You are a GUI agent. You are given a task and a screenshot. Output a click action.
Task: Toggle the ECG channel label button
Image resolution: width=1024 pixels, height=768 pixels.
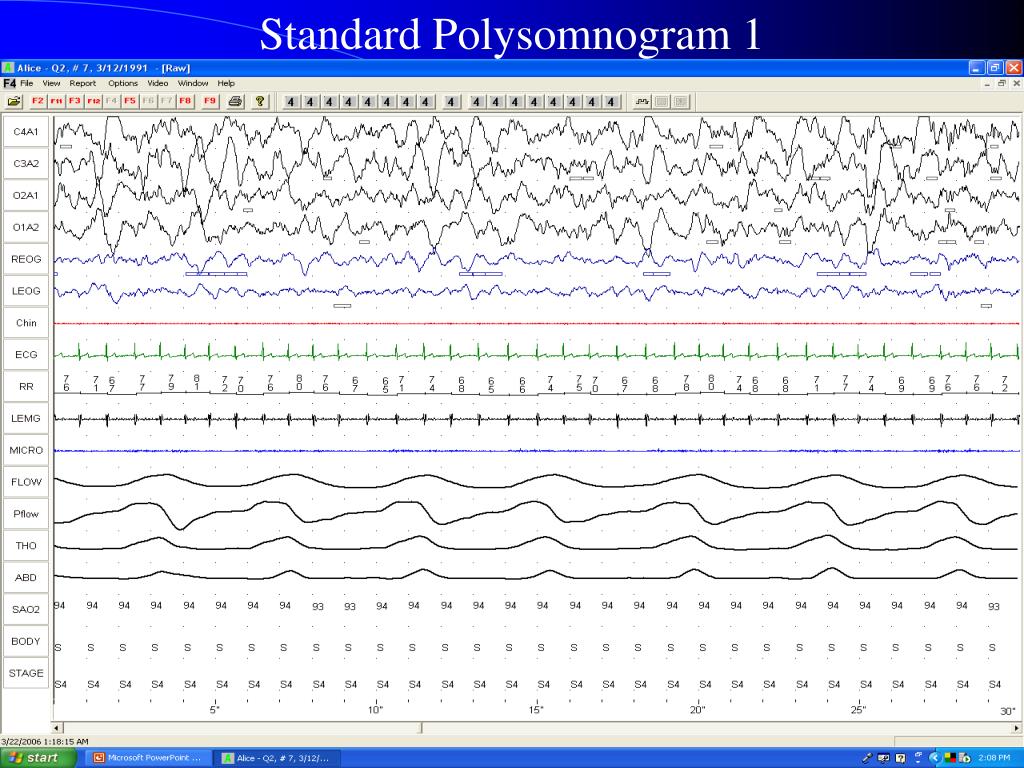coord(26,354)
